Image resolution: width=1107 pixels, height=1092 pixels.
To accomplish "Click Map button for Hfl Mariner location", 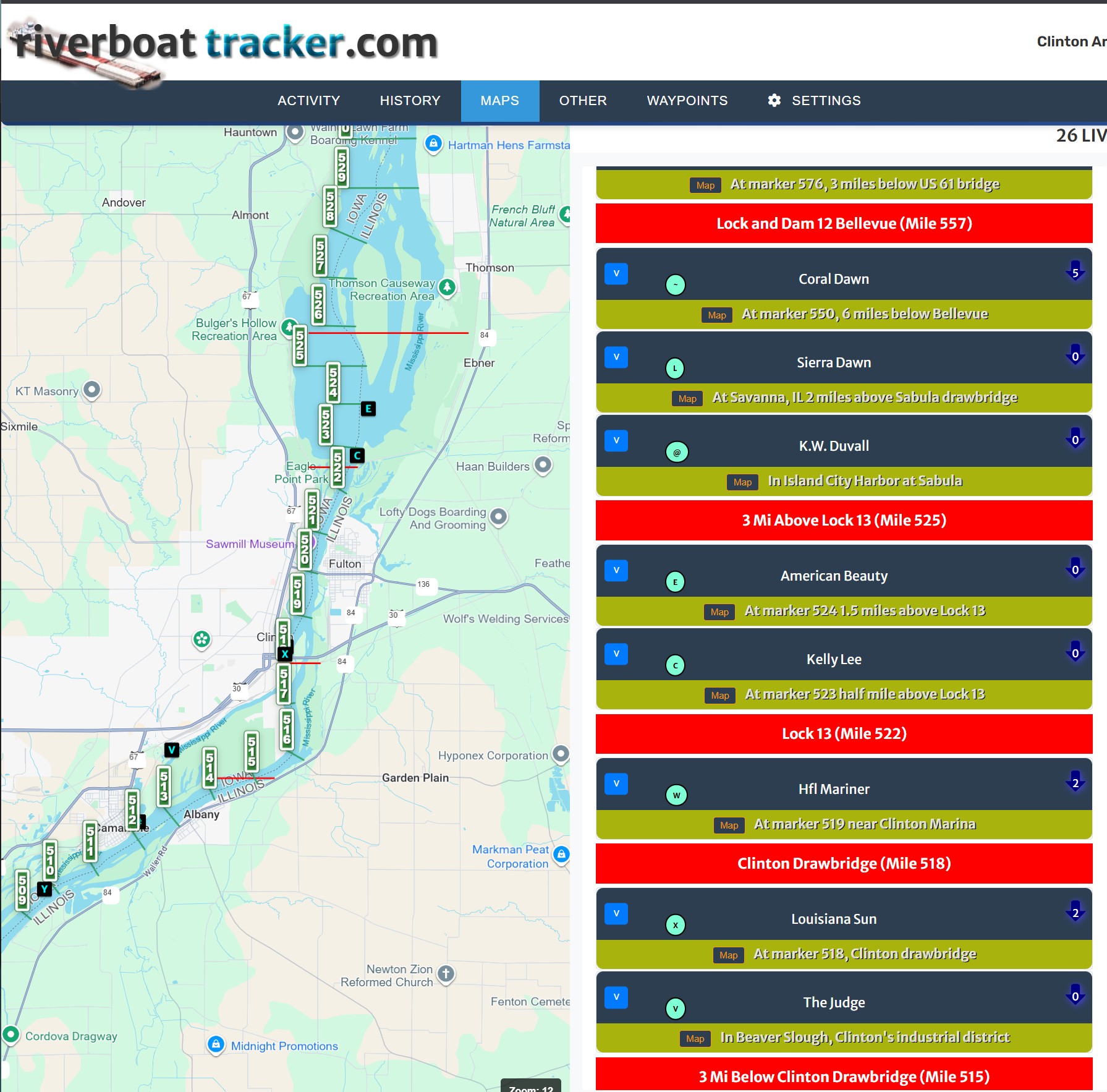I will 729,825.
